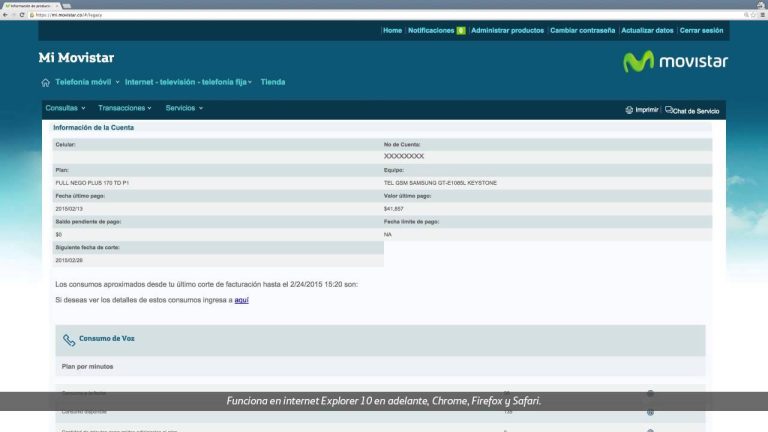Click the green Notificaciones count badge

461,31
